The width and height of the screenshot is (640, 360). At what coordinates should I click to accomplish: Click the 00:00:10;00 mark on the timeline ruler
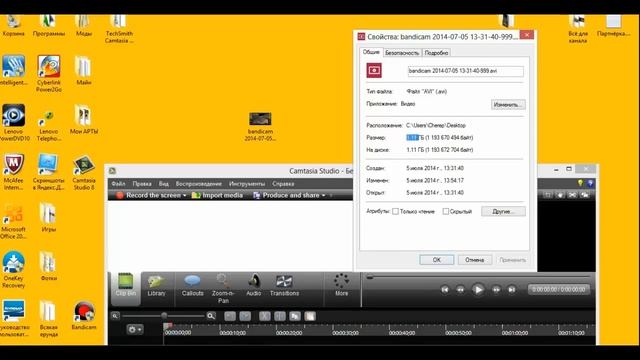tap(233, 333)
